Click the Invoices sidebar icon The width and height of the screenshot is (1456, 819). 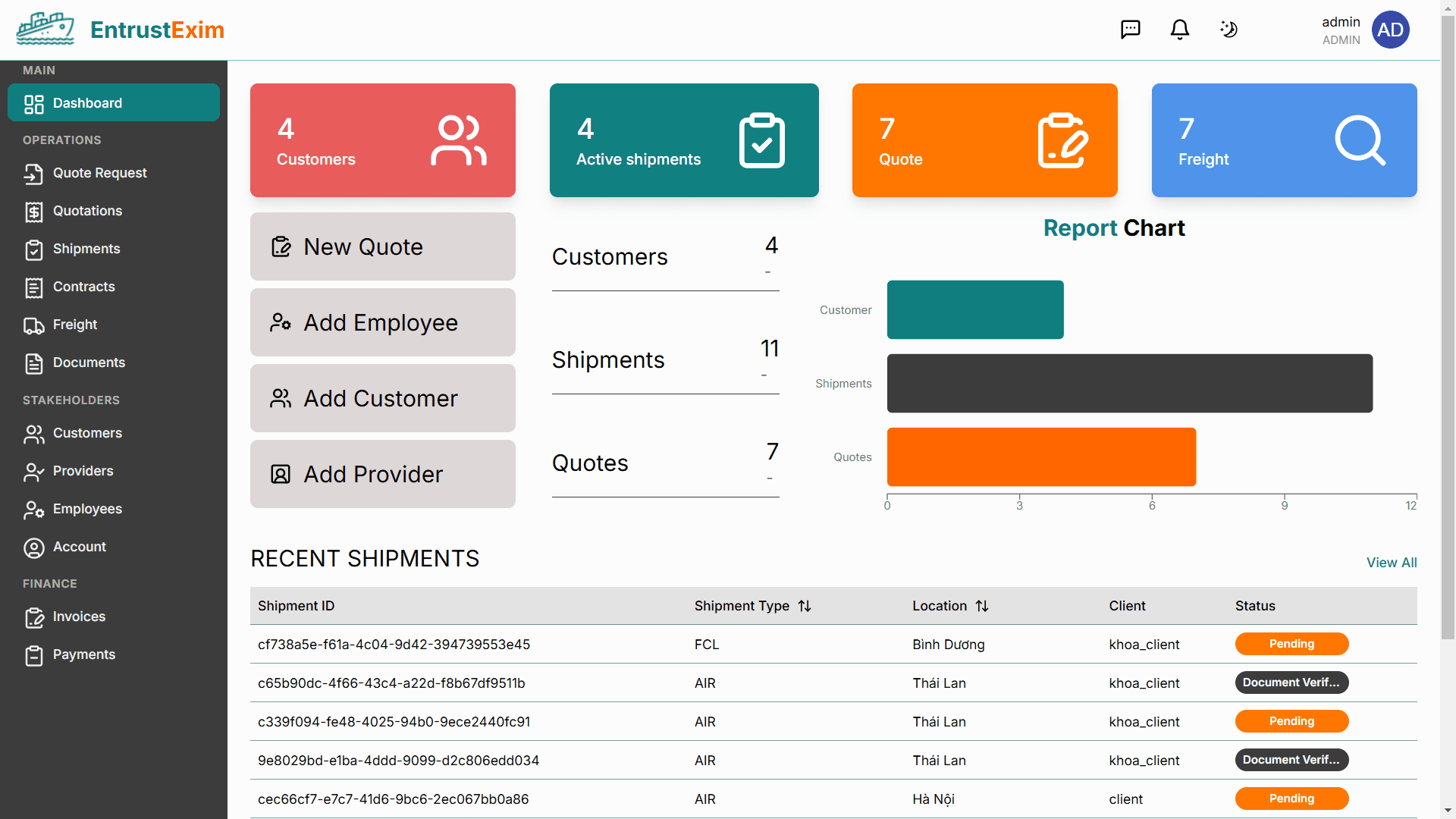click(34, 617)
